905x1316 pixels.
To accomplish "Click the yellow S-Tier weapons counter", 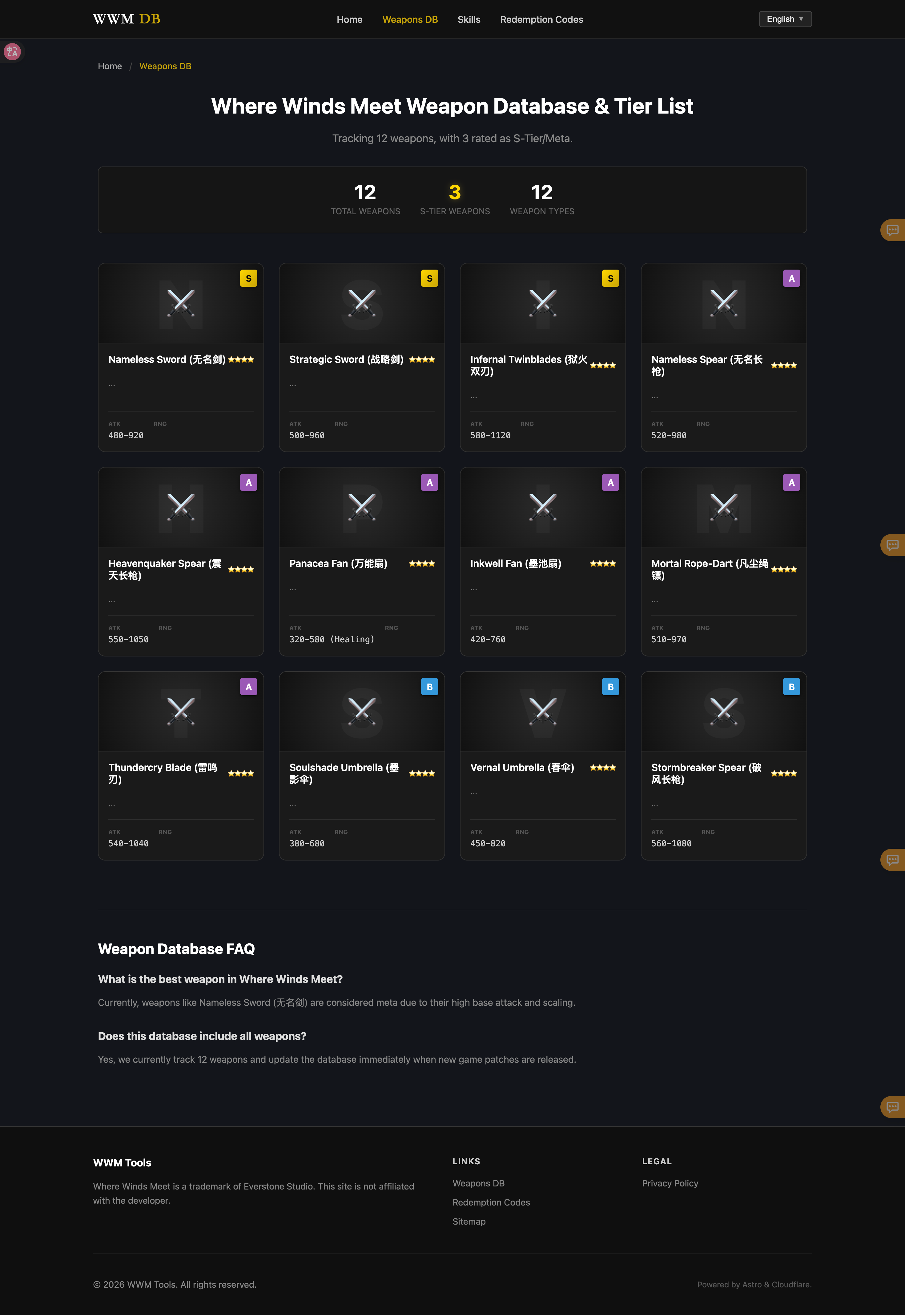I will [455, 193].
